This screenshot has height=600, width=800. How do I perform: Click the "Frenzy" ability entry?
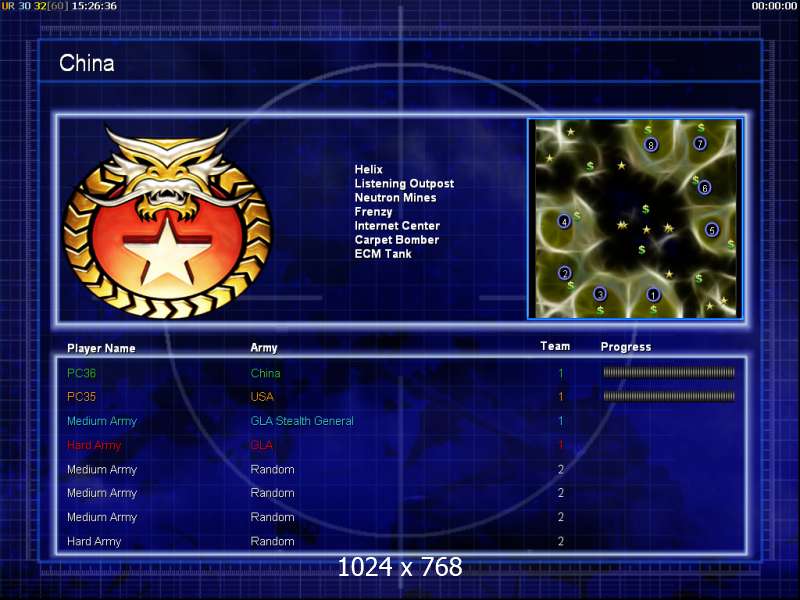pyautogui.click(x=373, y=212)
